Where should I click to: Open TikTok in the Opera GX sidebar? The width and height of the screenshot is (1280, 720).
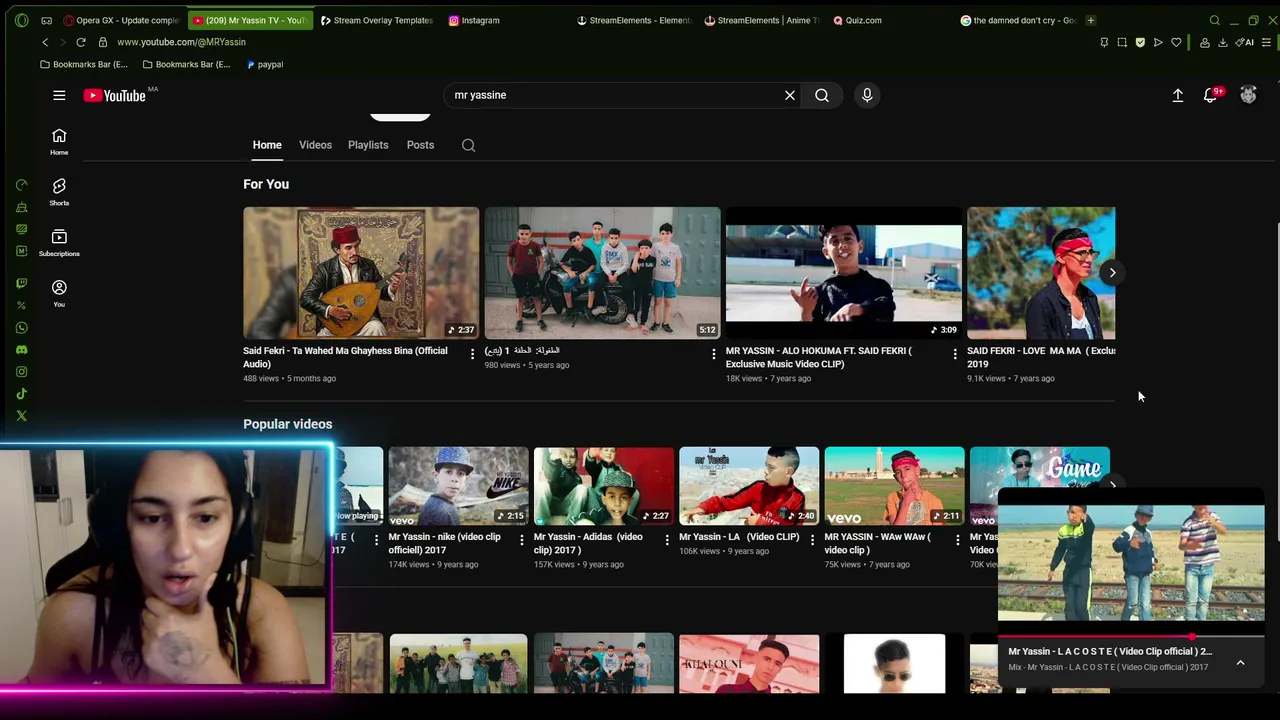point(21,394)
